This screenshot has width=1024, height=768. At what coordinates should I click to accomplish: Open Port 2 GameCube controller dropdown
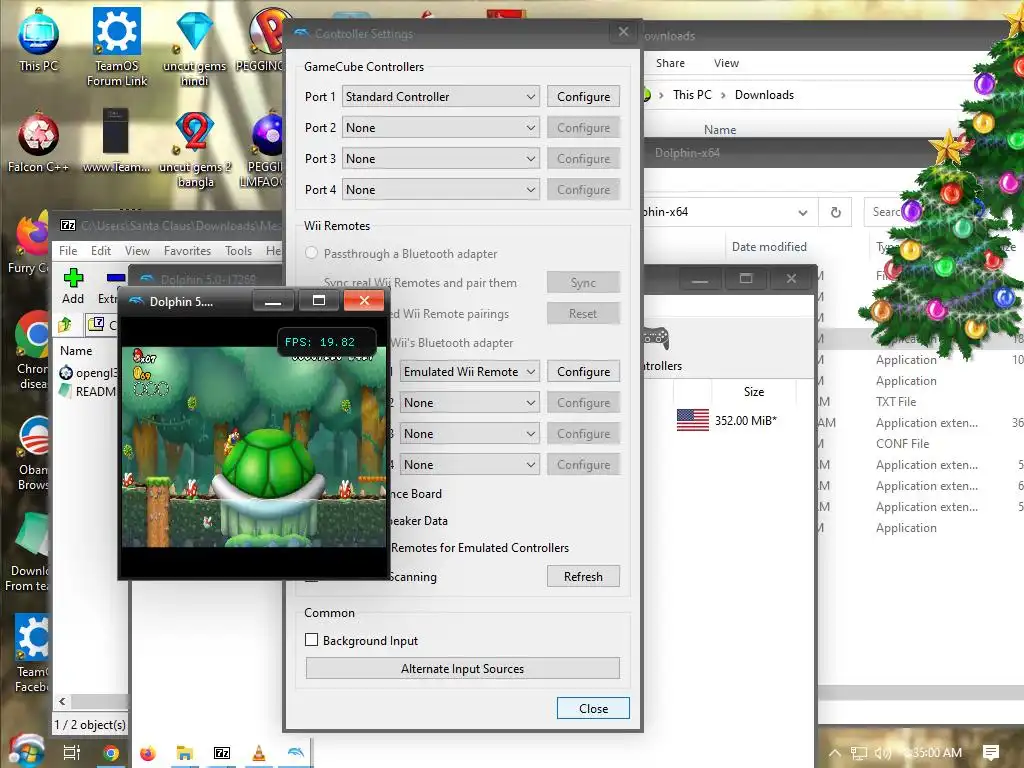coord(441,127)
